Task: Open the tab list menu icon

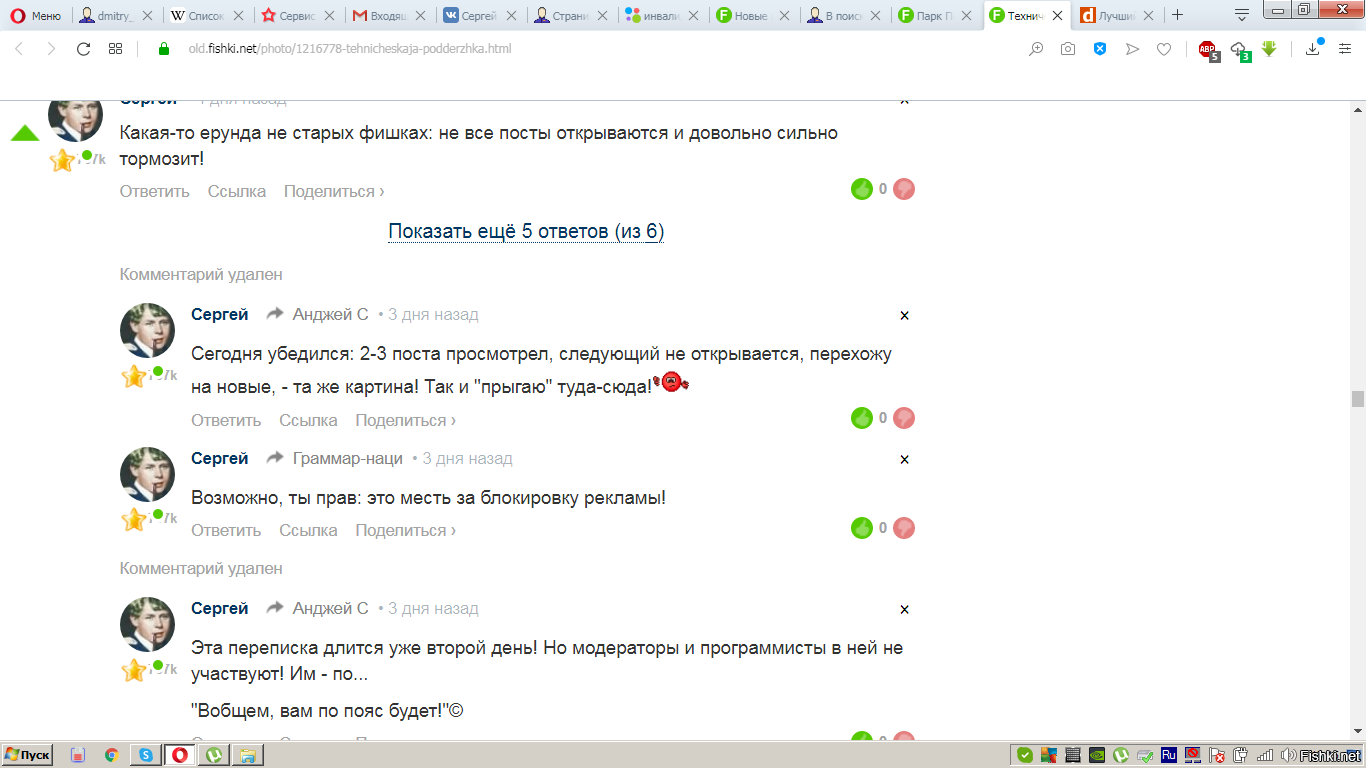Action: pos(1242,15)
